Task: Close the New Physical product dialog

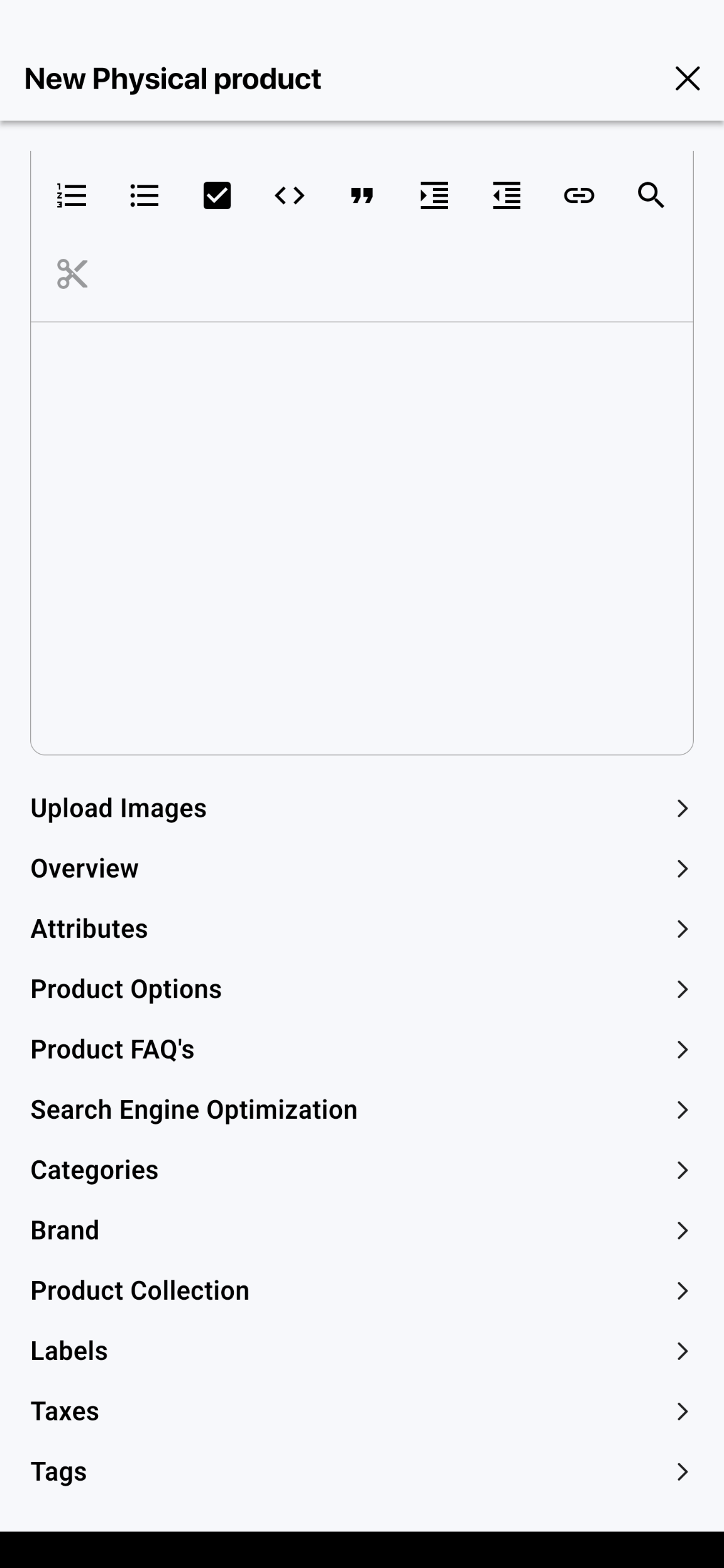Action: (688, 79)
